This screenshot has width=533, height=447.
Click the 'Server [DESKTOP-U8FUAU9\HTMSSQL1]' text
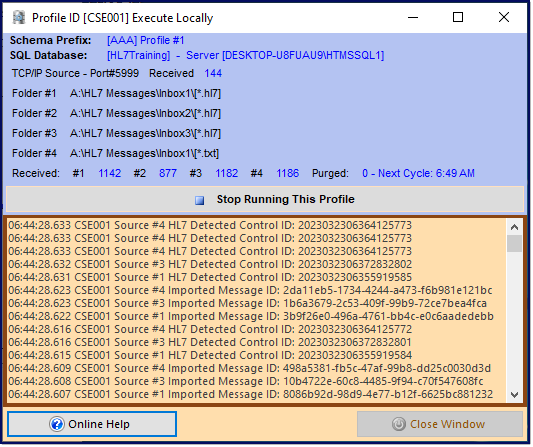[285, 55]
